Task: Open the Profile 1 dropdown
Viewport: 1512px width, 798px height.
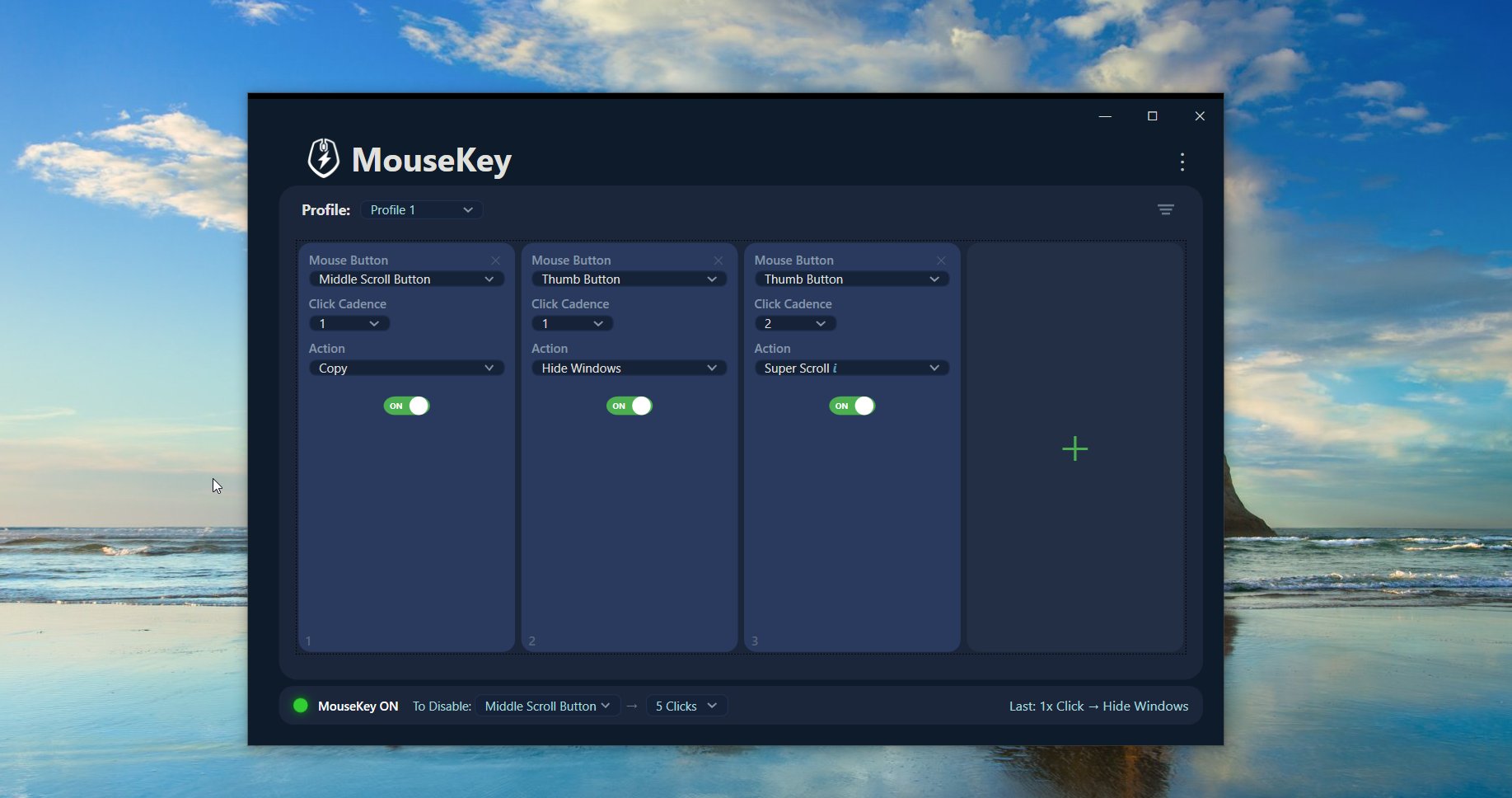Action: (421, 210)
